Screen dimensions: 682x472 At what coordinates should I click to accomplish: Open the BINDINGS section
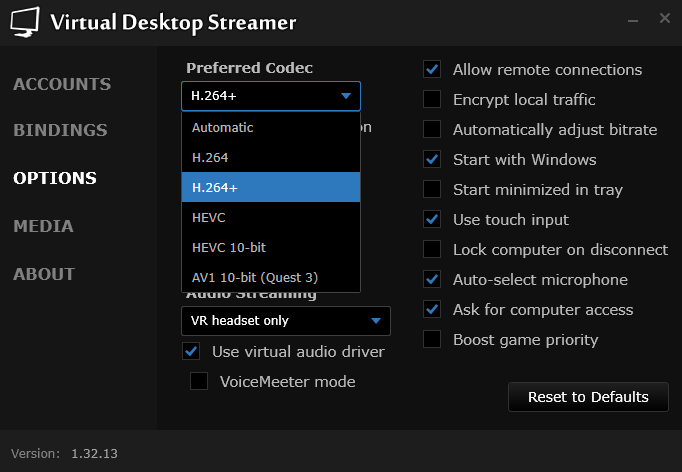tap(60, 130)
